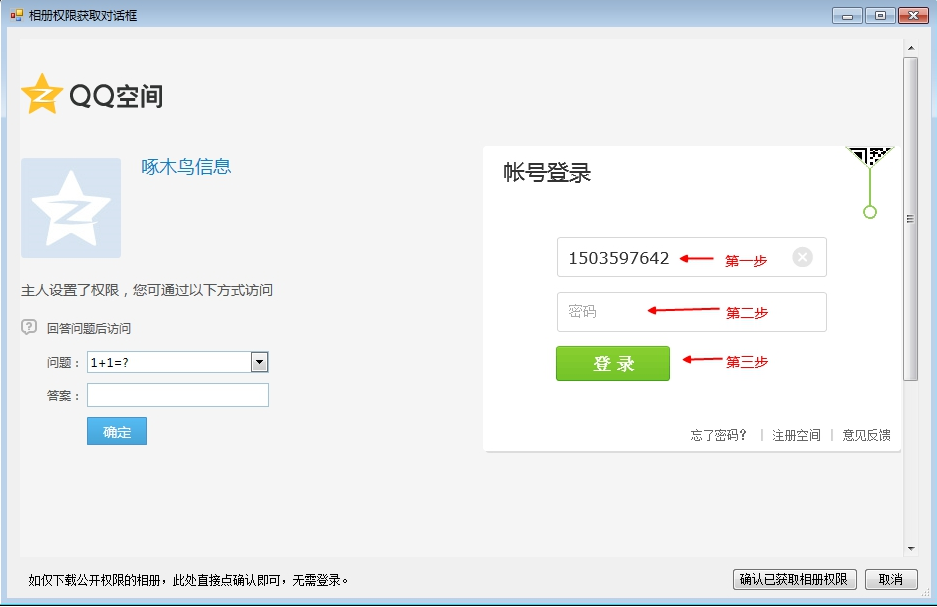Open the 注册空间 link

[796, 435]
